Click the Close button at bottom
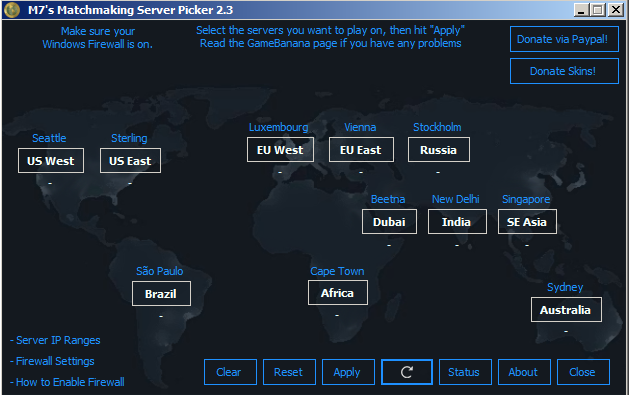 [x=583, y=372]
